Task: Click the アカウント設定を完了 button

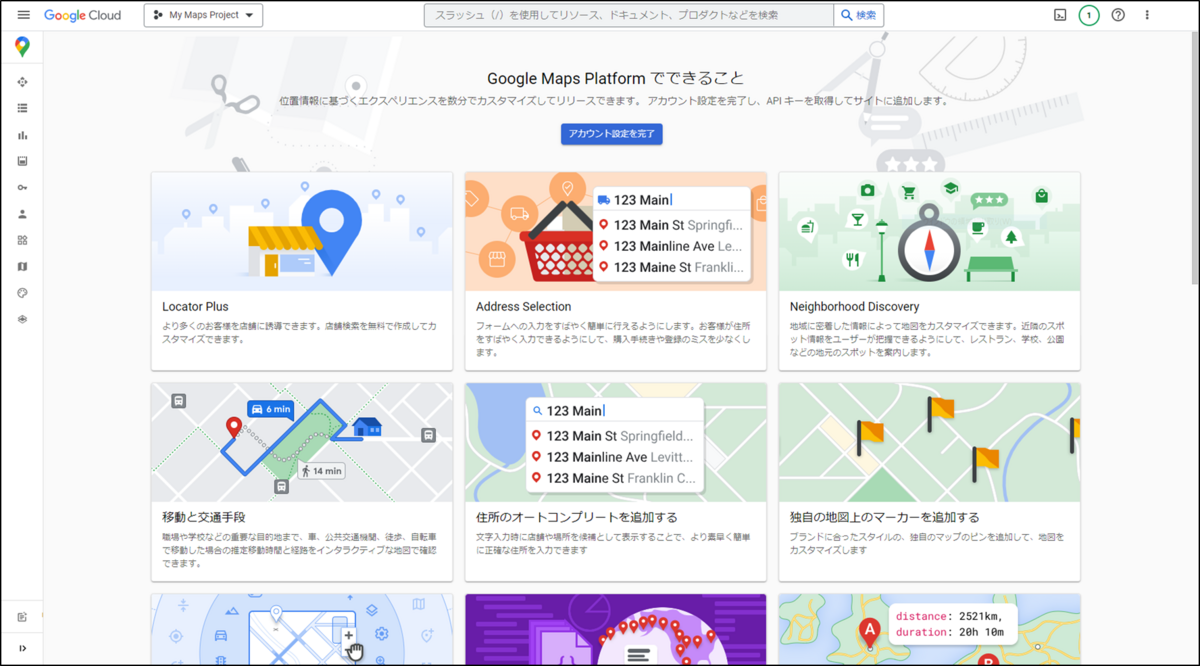Action: (x=612, y=134)
